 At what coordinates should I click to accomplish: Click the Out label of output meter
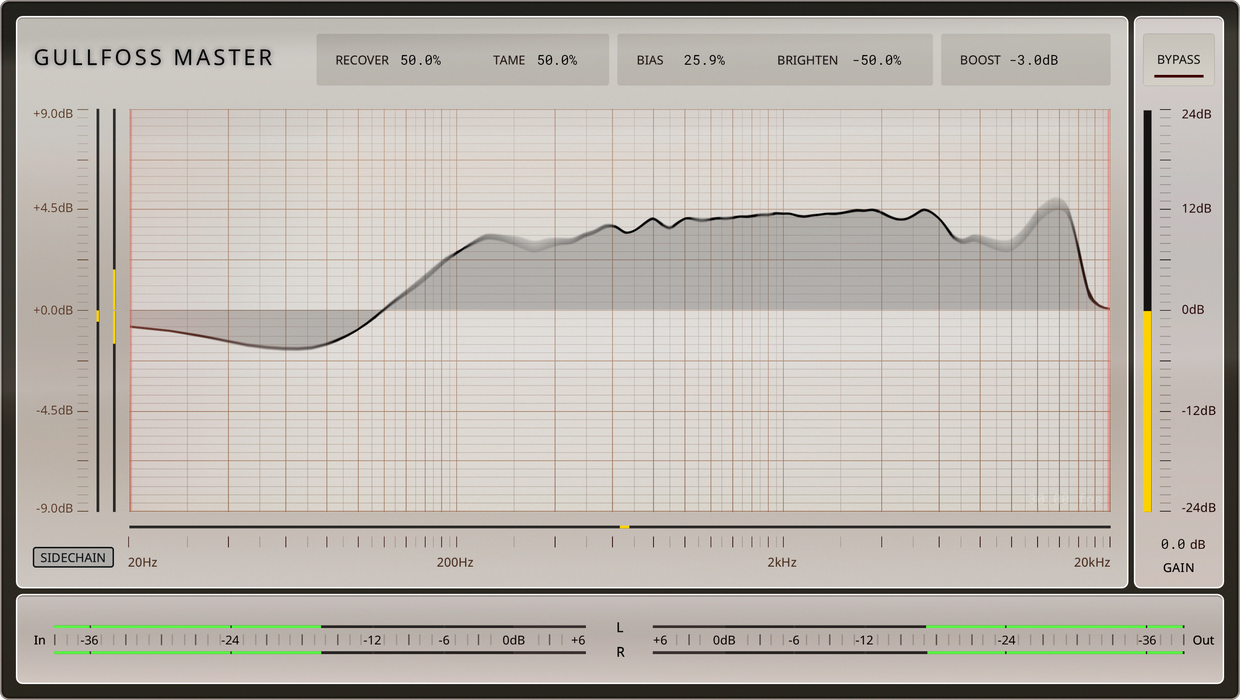click(1203, 640)
